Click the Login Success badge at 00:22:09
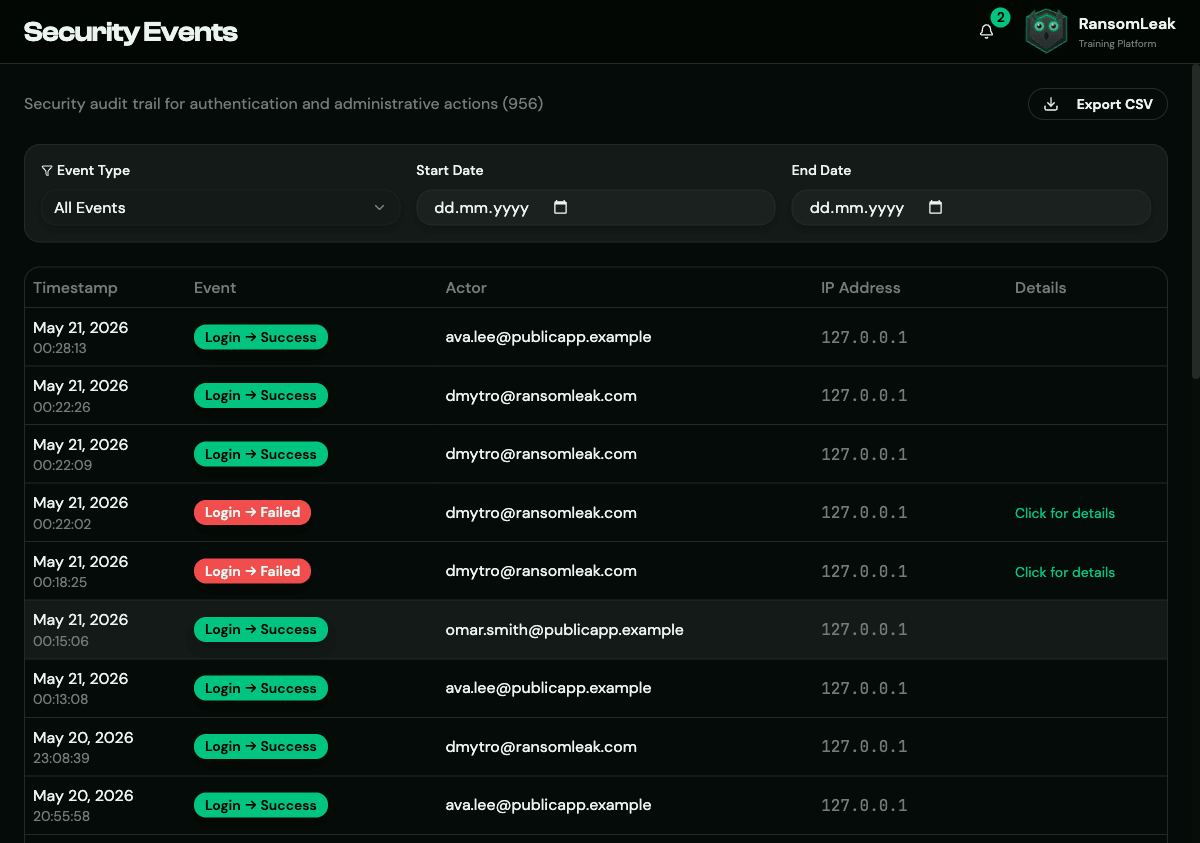This screenshot has width=1200, height=843. pos(261,454)
